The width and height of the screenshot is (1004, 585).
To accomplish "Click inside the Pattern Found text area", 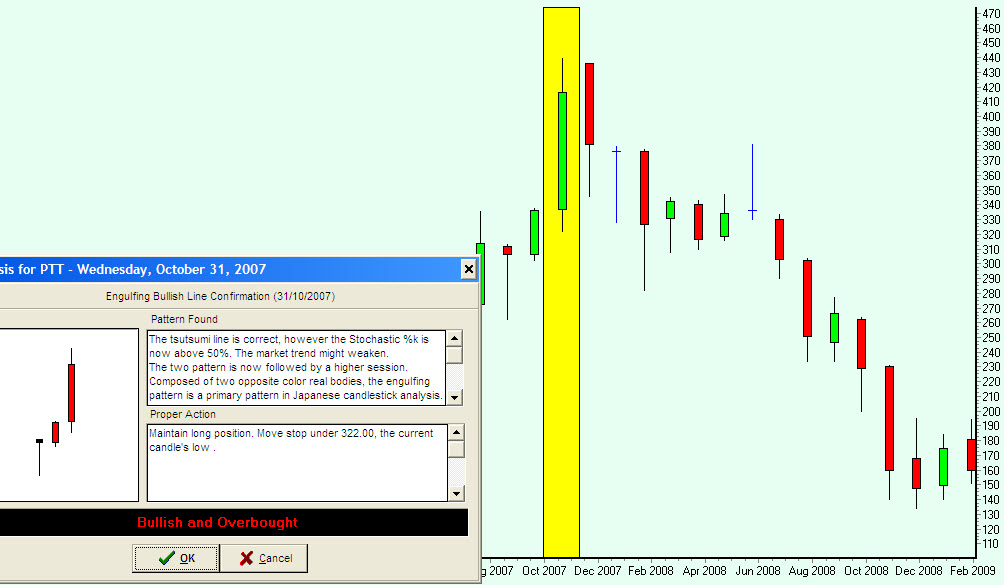I will point(296,367).
